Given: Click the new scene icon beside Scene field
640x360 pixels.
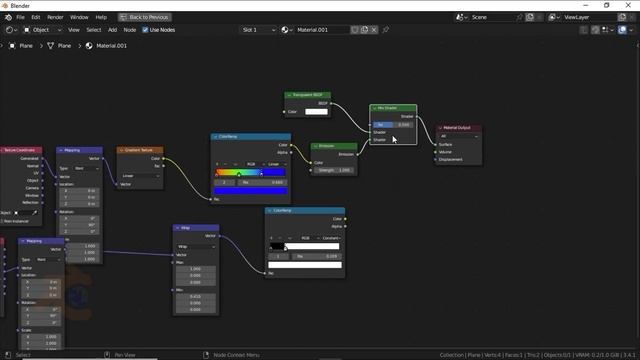Looking at the screenshot, I should tap(530, 17).
